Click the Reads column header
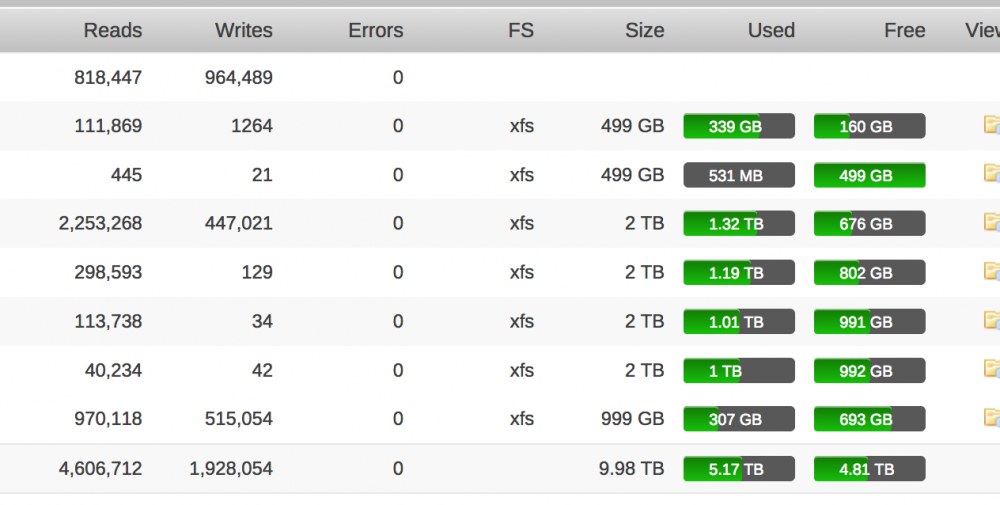The width and height of the screenshot is (1000, 505). pos(113,30)
